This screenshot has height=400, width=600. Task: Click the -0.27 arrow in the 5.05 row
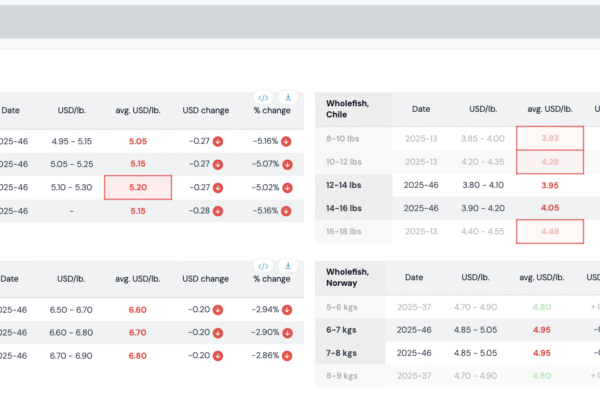pyautogui.click(x=218, y=142)
